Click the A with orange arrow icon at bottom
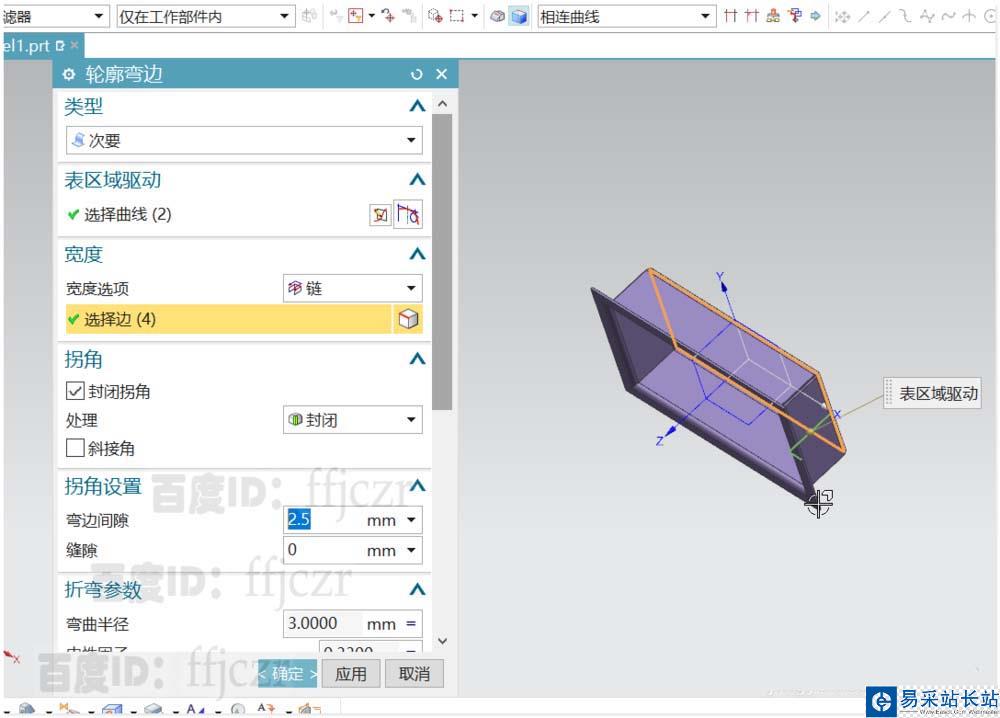The image size is (1000, 718). 266,708
